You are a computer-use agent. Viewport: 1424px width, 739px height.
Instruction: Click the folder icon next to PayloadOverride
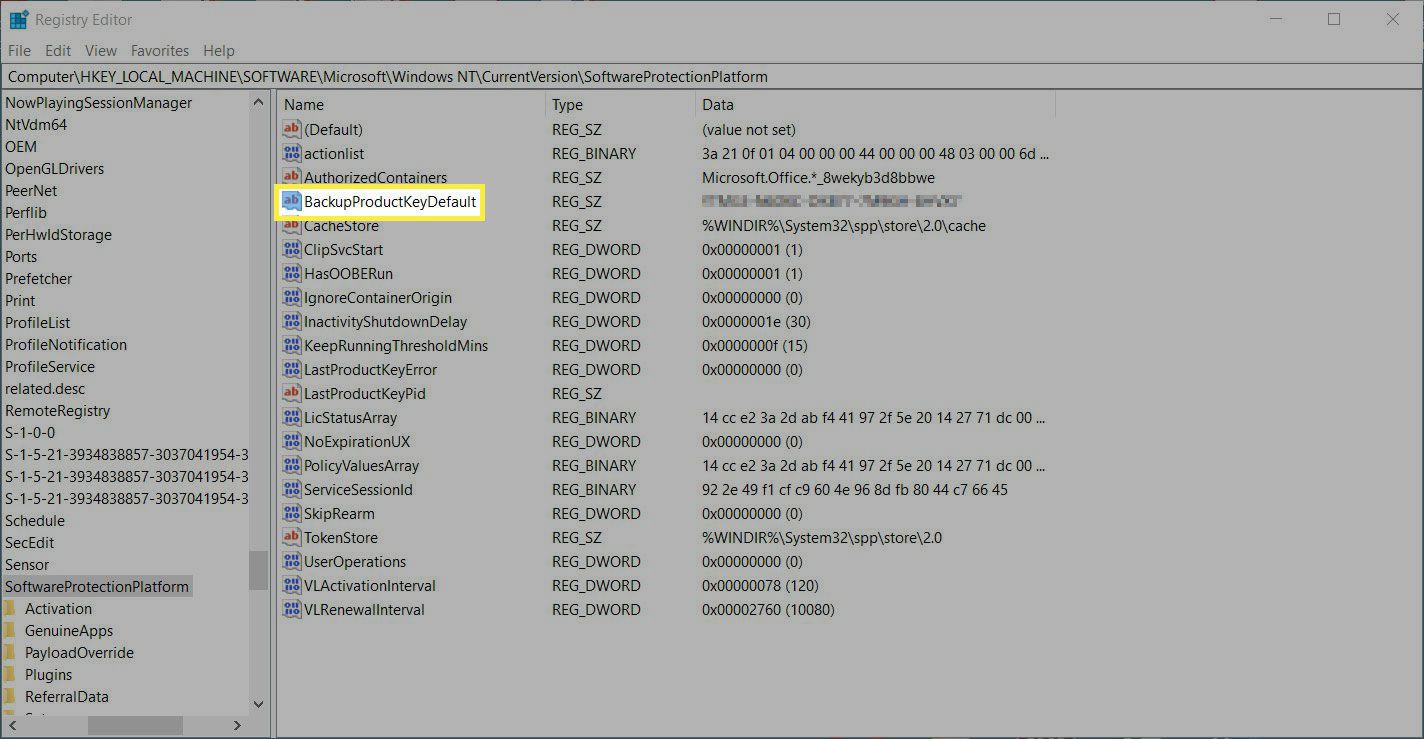(10, 653)
